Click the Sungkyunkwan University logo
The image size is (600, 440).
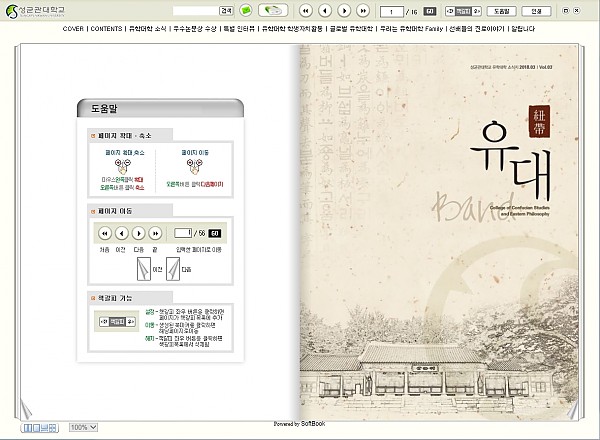35,11
